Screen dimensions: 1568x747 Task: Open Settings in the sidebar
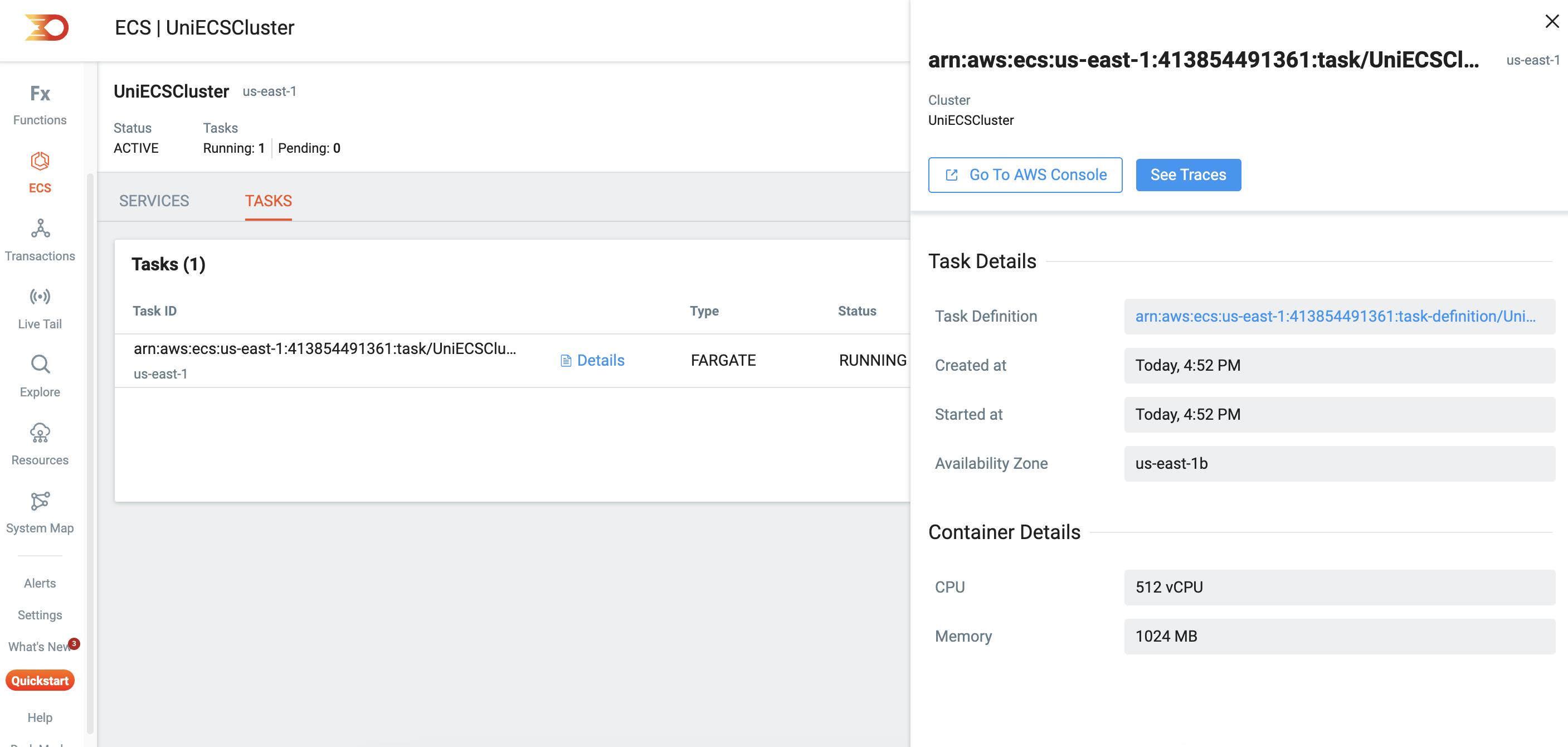click(40, 615)
